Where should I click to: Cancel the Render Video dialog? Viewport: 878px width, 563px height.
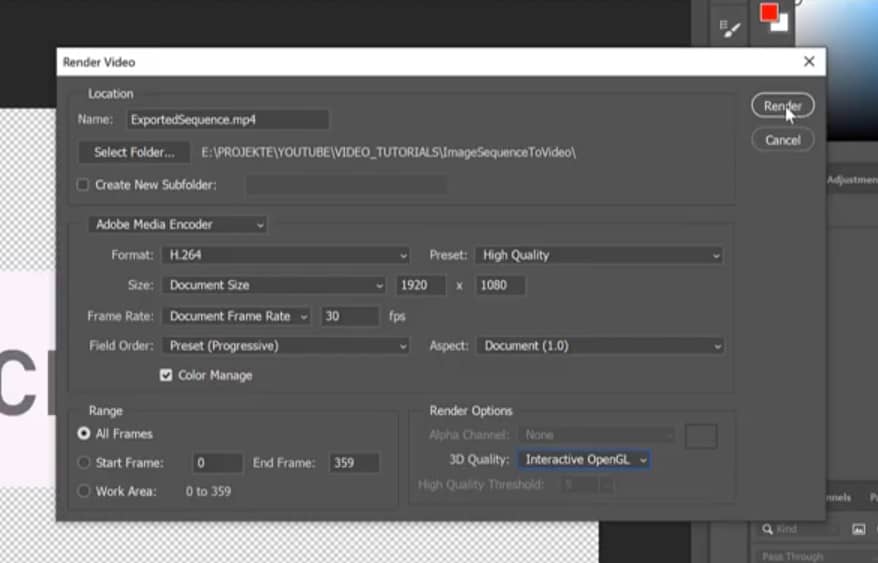tap(782, 140)
